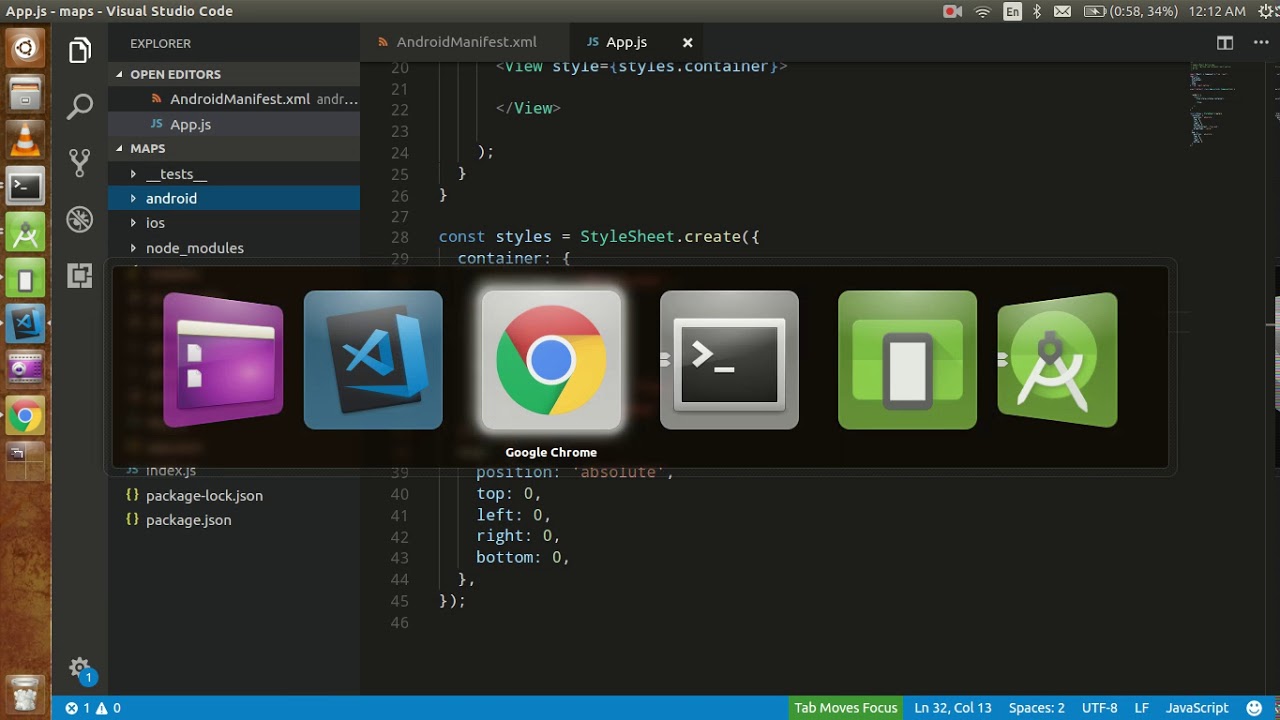The width and height of the screenshot is (1280, 720).
Task: Open Android Studio from the Ubuntu launcher
Action: tap(26, 232)
